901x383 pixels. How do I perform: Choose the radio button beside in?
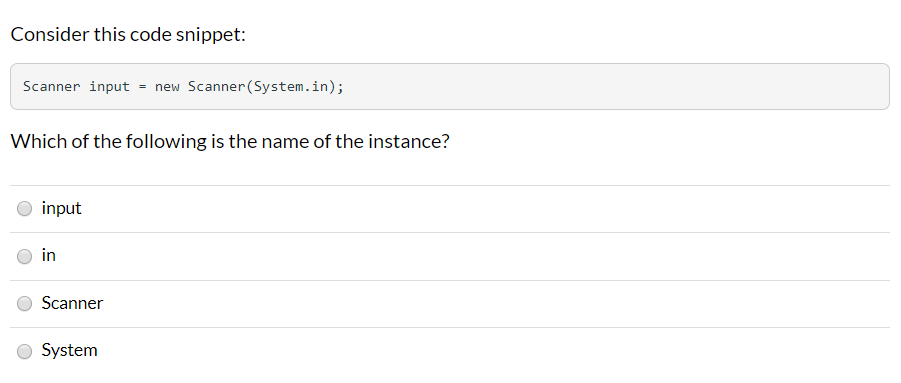pyautogui.click(x=24, y=257)
